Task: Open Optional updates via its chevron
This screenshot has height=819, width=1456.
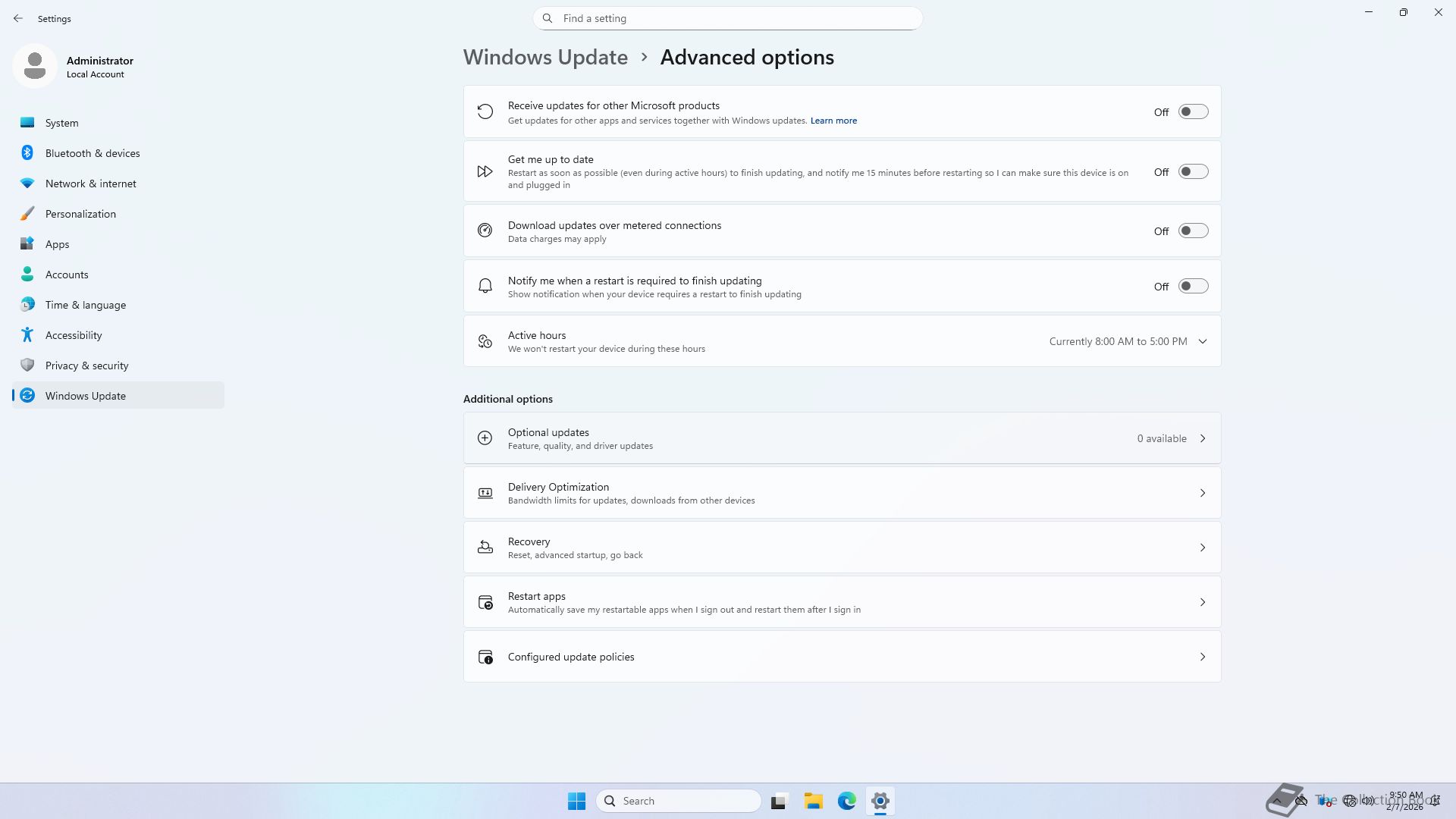Action: coord(1202,438)
